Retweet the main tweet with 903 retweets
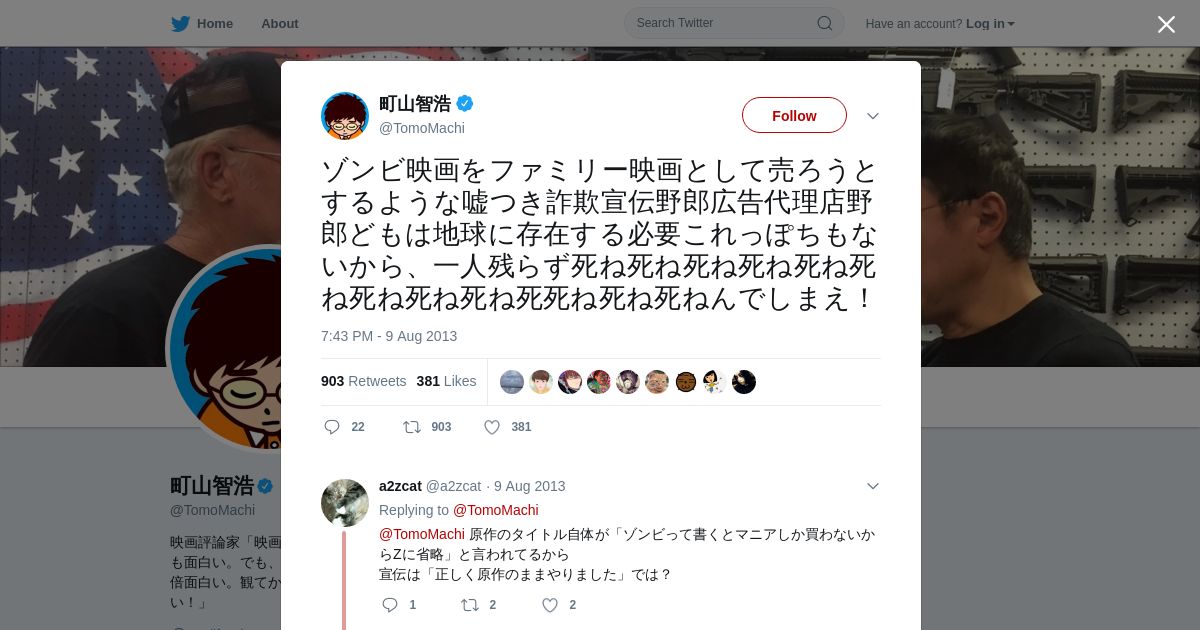 coord(412,427)
